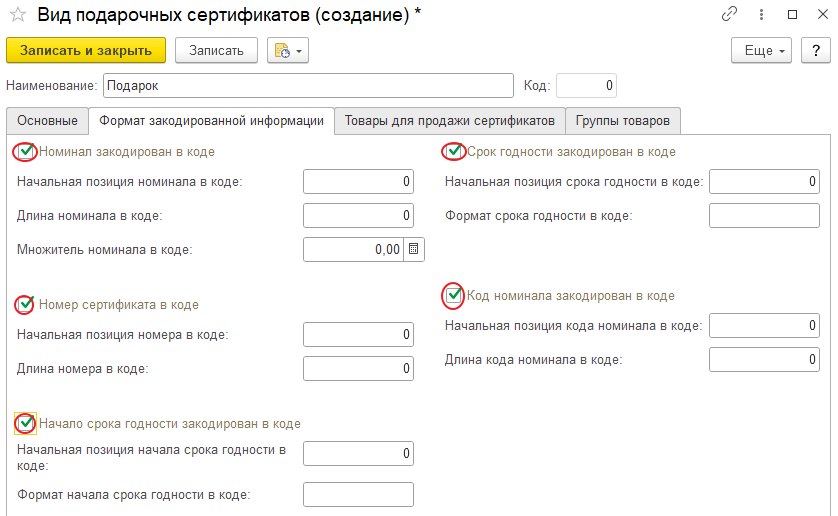The height and width of the screenshot is (516, 838).
Task: Focus Длина кода номинала в коде field
Action: [764, 359]
